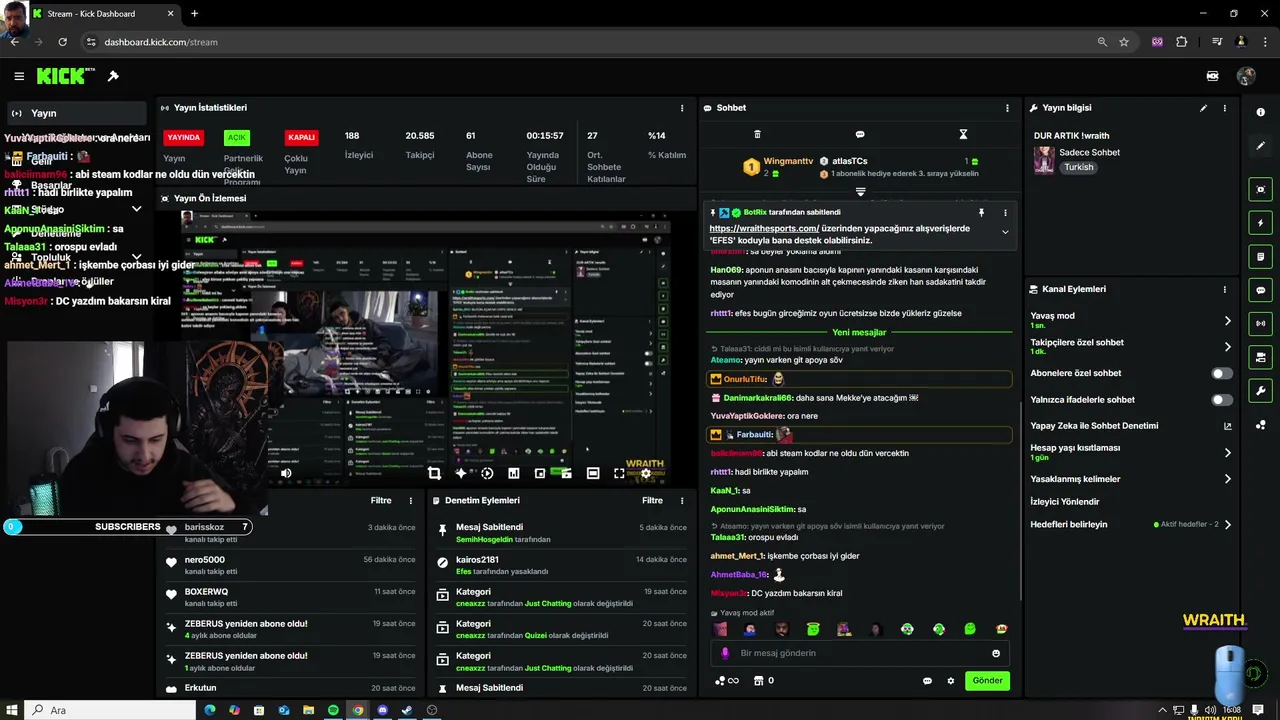Toggle the stream preview panel icon in the right sidebar
The image size is (1280, 720).
click(1260, 189)
